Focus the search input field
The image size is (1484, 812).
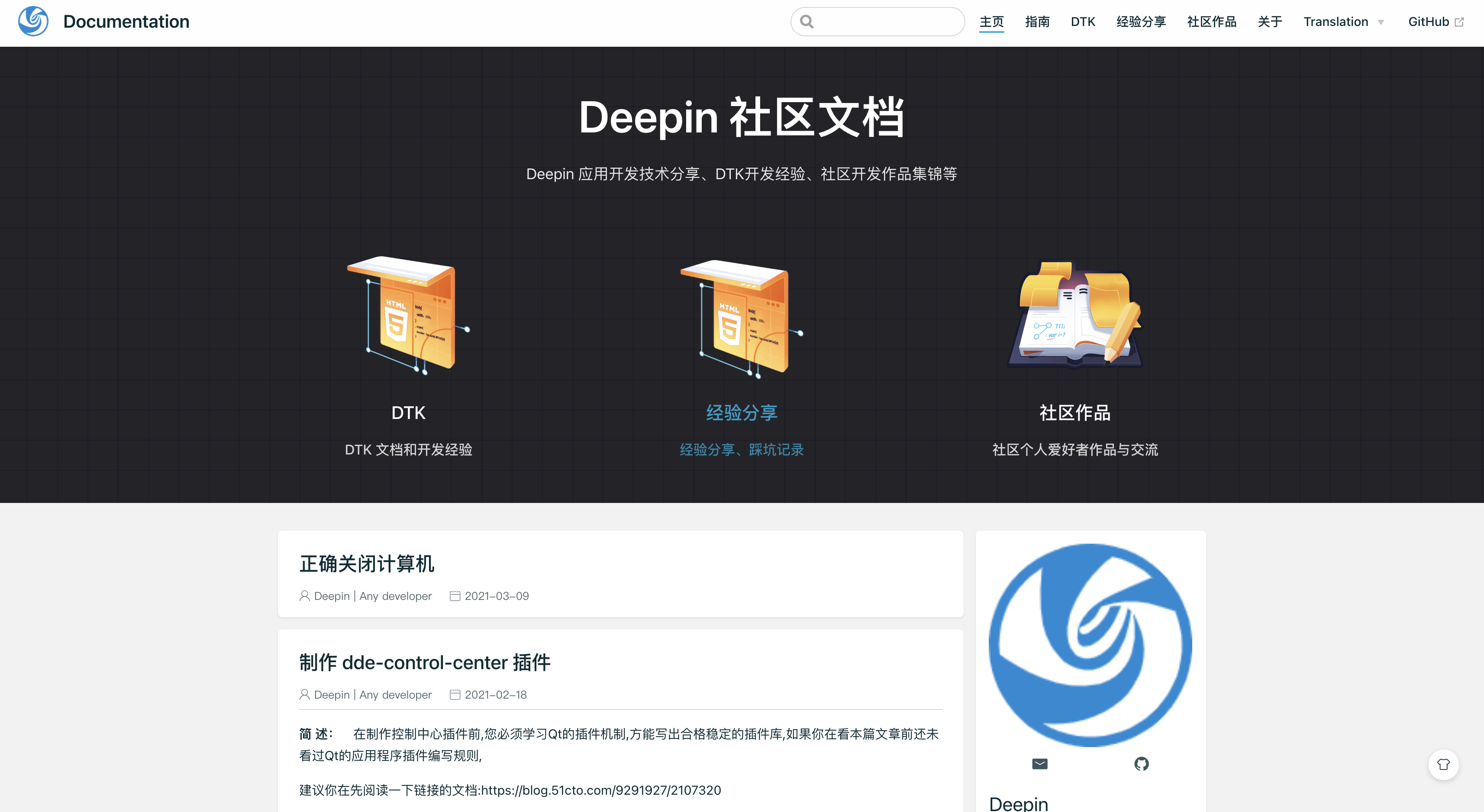(x=877, y=22)
